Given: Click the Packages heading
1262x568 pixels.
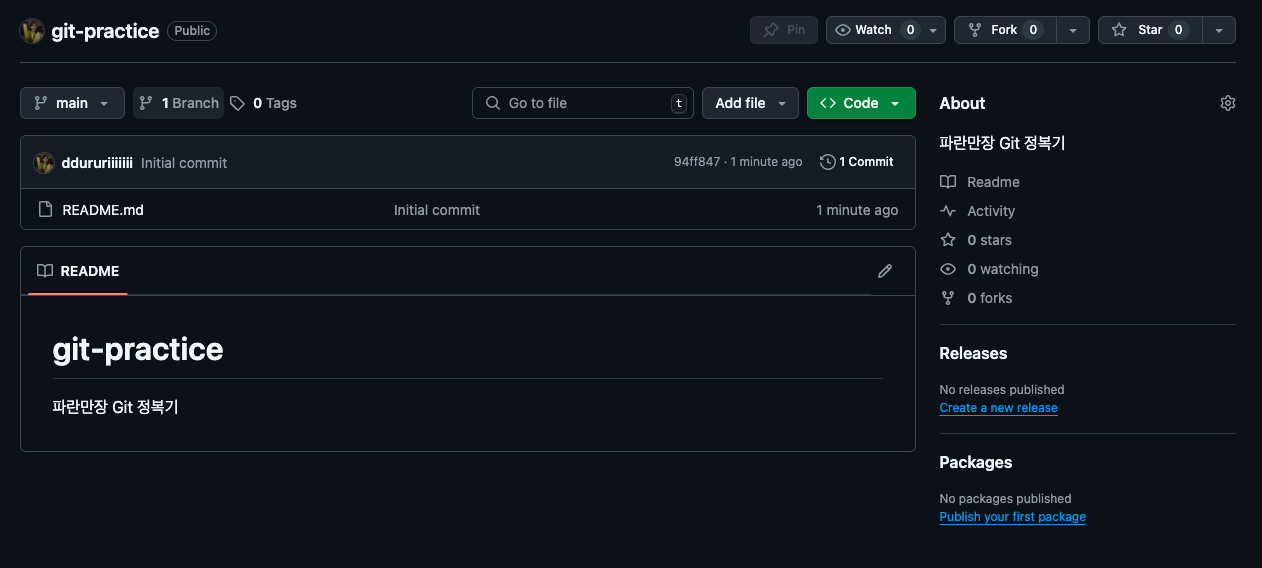Looking at the screenshot, I should click(x=976, y=462).
